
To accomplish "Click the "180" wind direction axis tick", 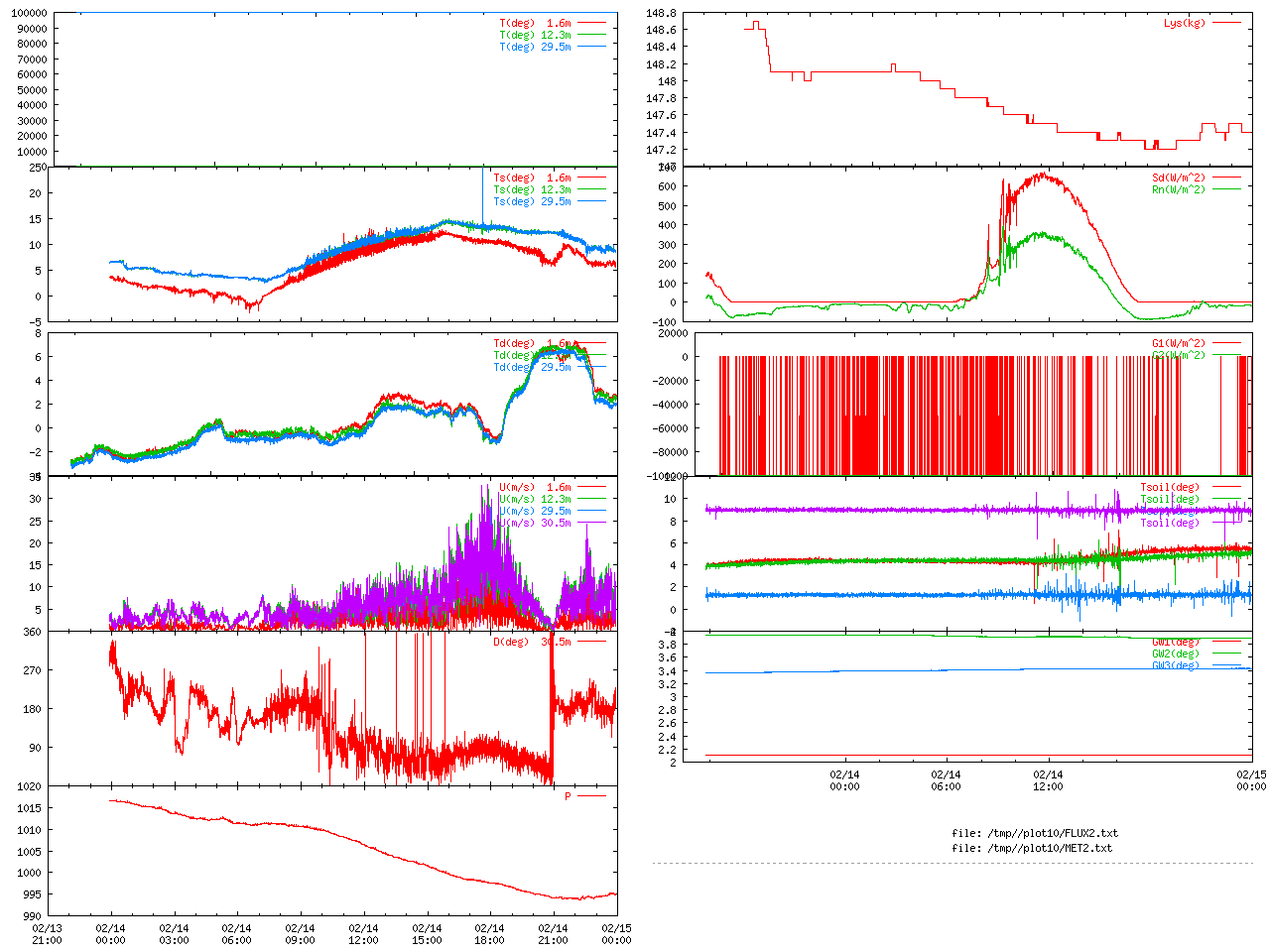I will (x=33, y=709).
